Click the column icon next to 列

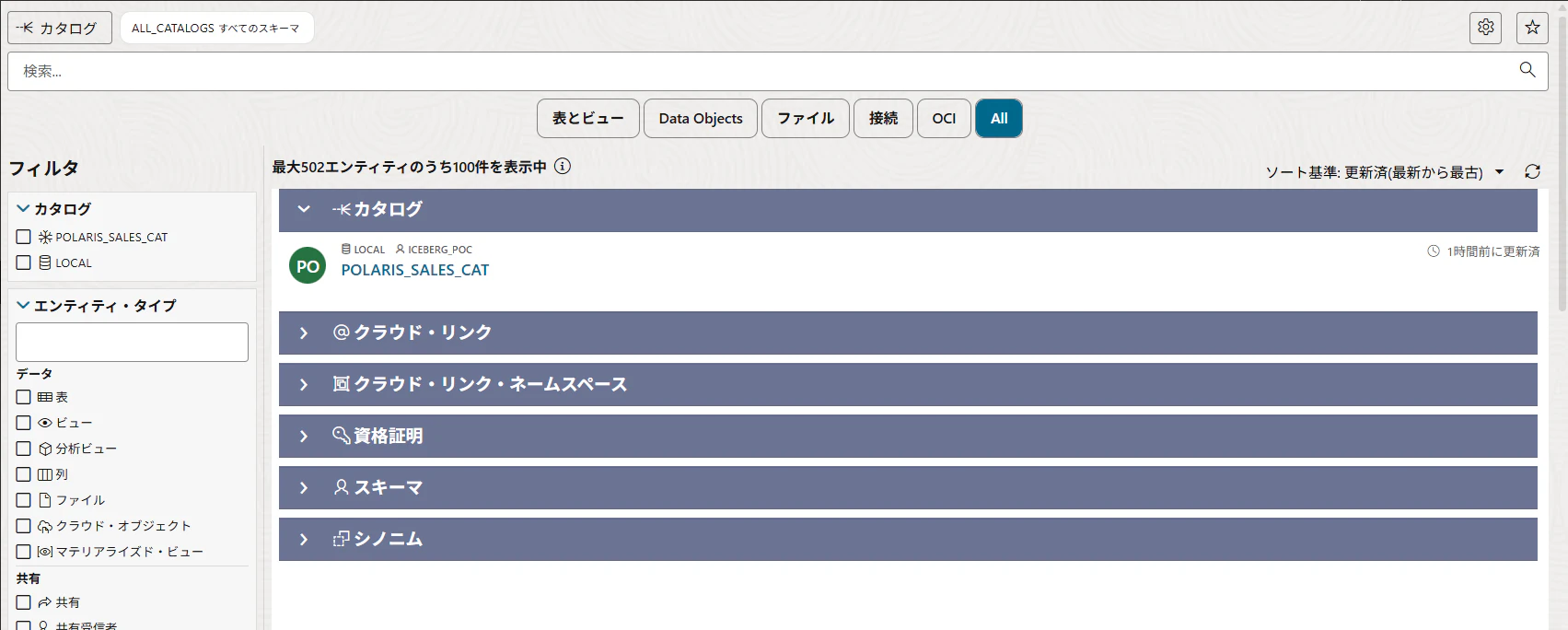(45, 474)
